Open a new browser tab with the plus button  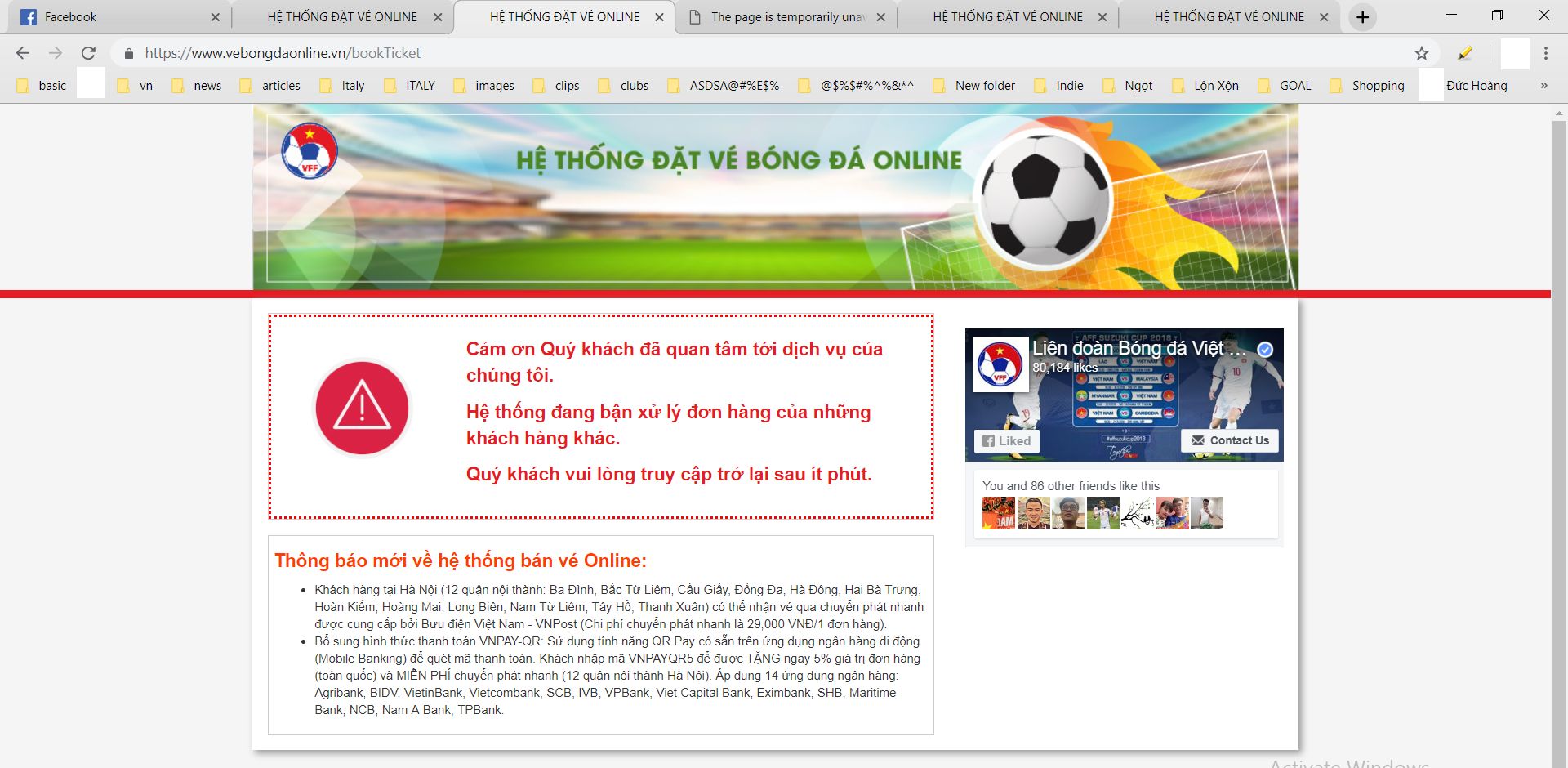(1361, 16)
